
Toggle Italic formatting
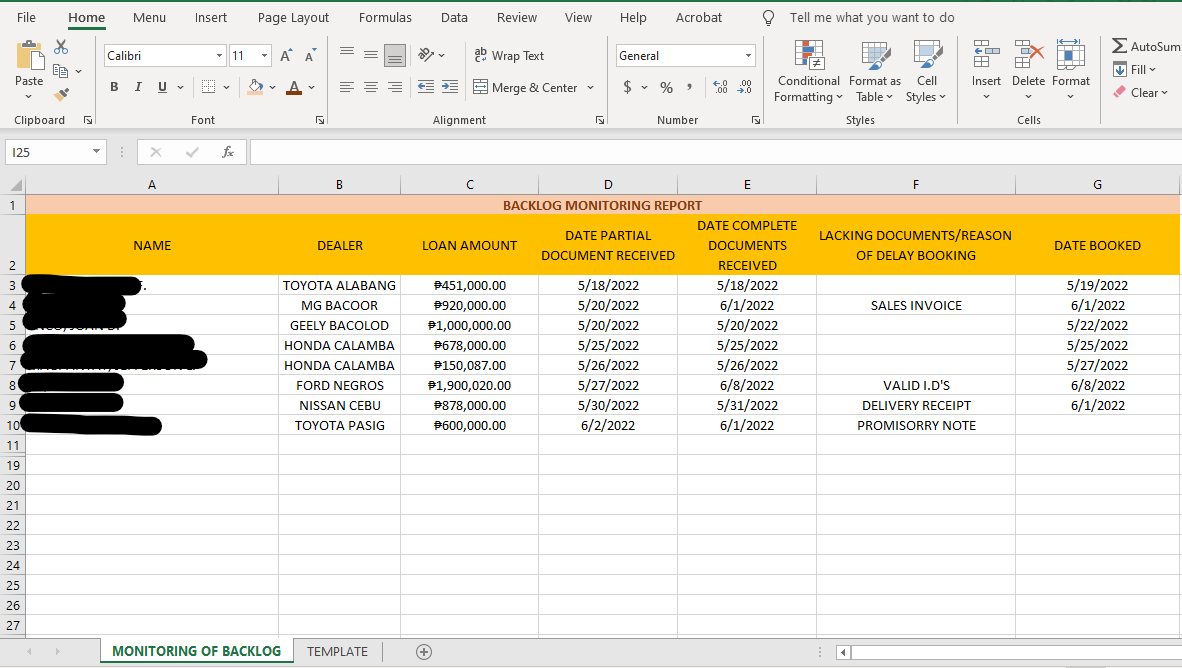138,87
